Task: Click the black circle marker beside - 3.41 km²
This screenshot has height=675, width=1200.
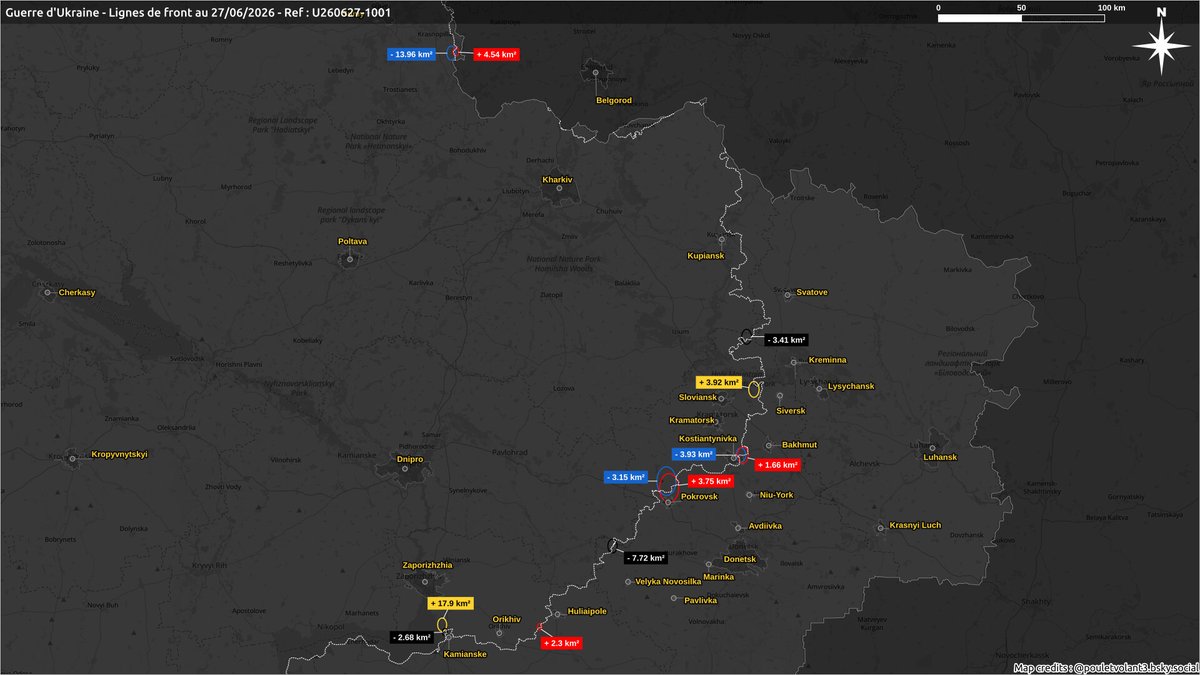Action: point(746,335)
